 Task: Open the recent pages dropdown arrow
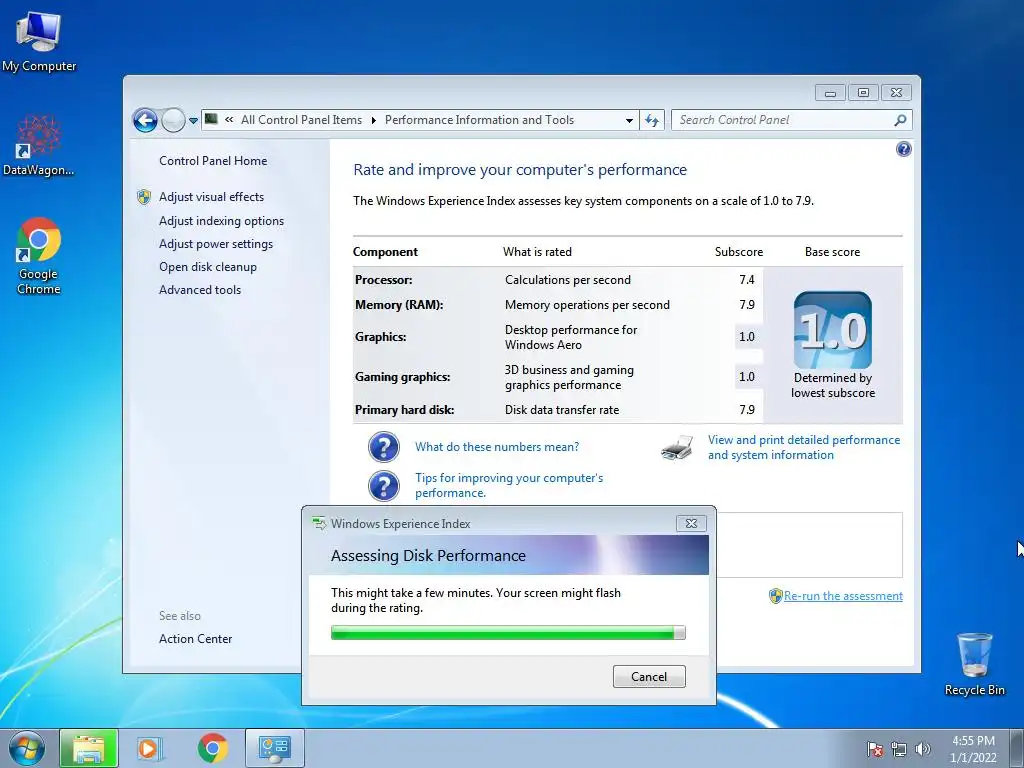coord(193,121)
